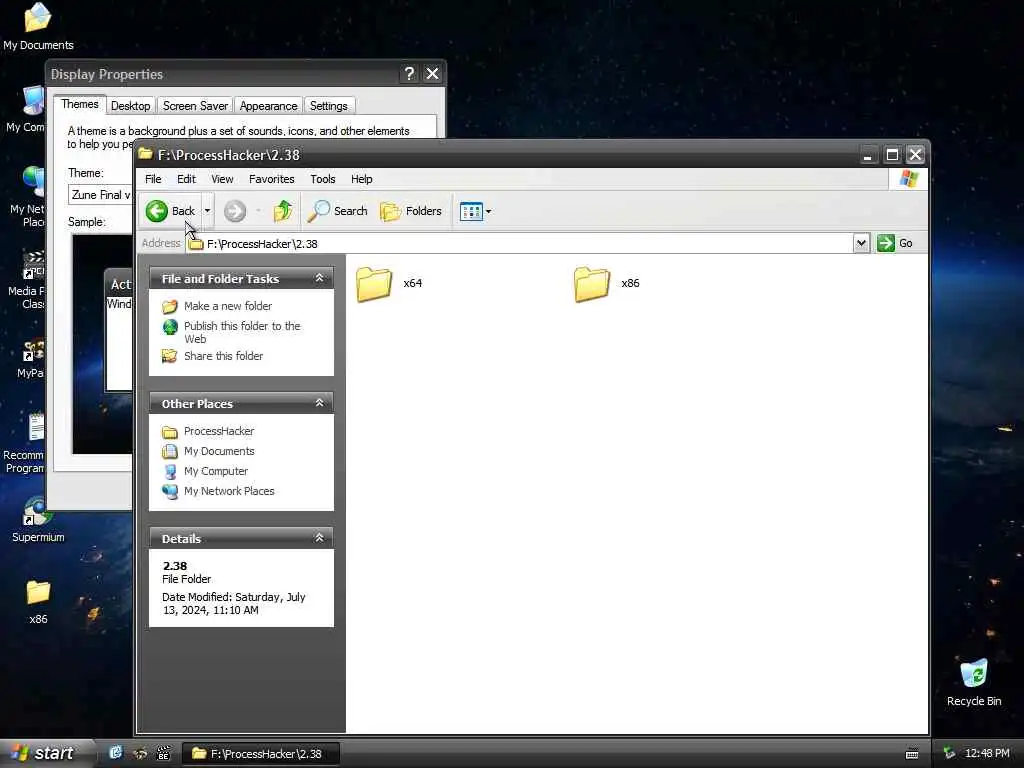Select the Recycle Bin desktop icon
This screenshot has width=1024, height=768.
pyautogui.click(x=974, y=682)
